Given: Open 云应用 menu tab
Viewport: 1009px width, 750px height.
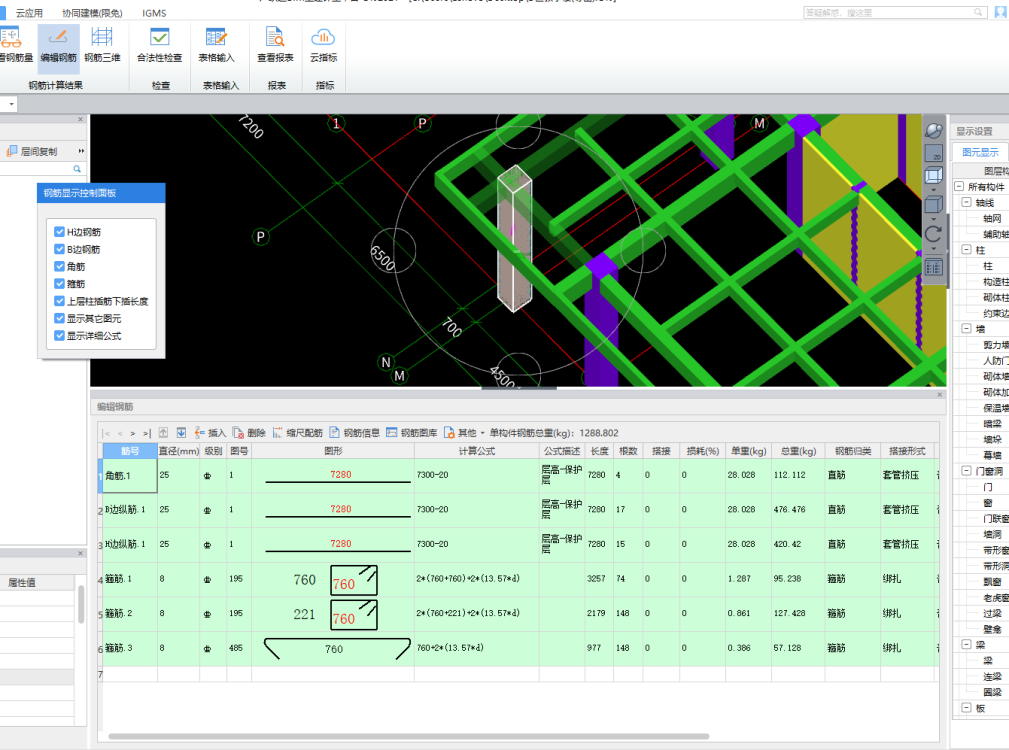Looking at the screenshot, I should (29, 13).
